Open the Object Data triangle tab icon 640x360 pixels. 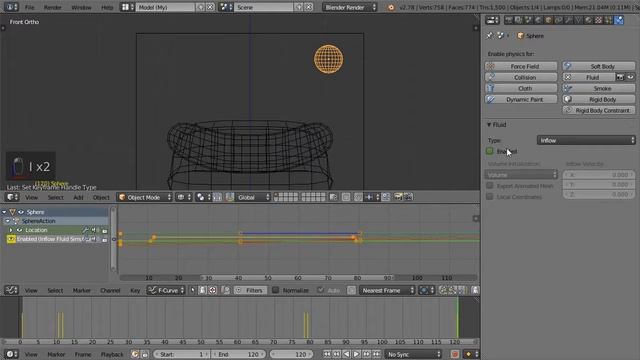tap(578, 20)
